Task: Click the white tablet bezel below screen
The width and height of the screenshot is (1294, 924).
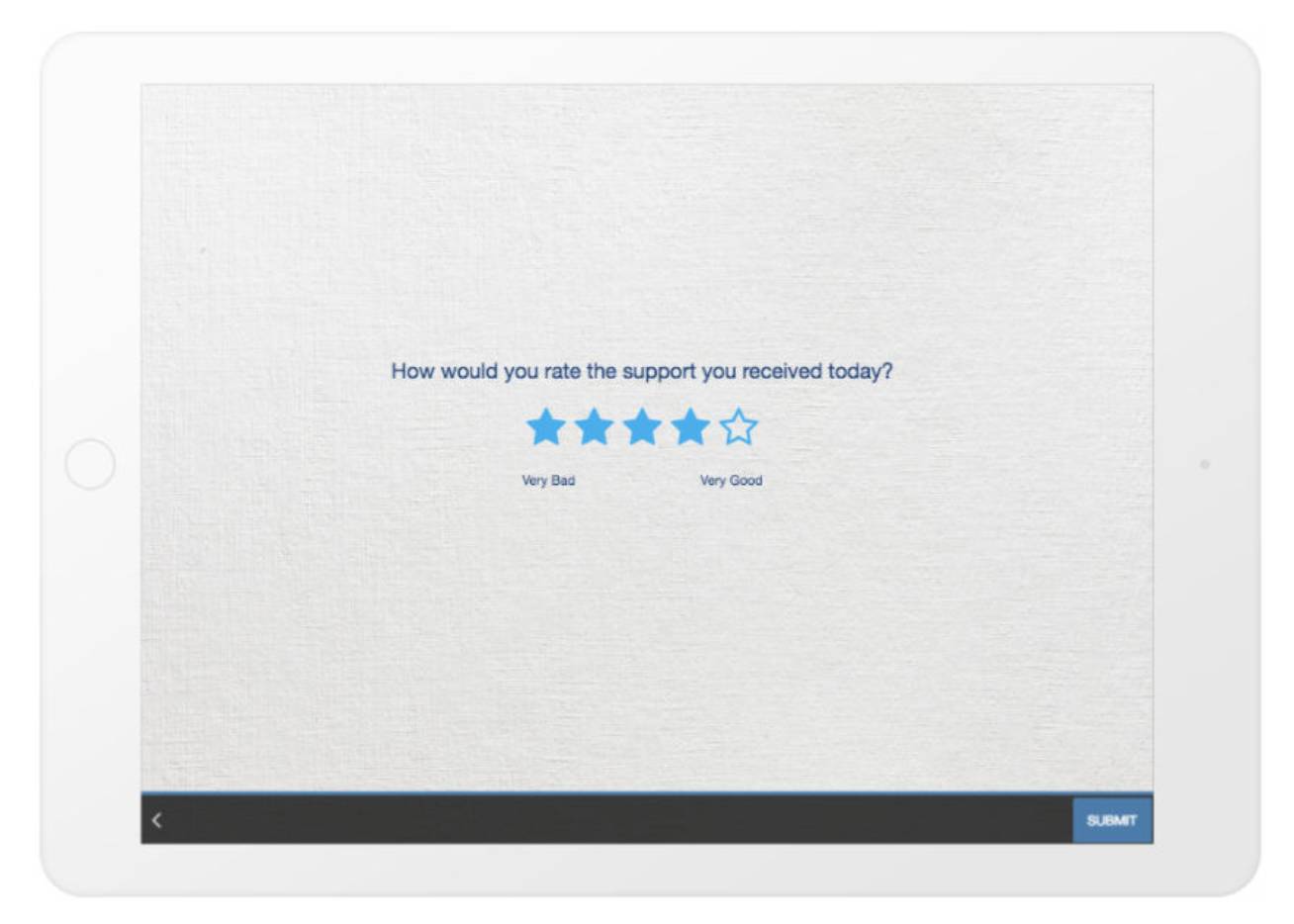Action: click(x=647, y=869)
